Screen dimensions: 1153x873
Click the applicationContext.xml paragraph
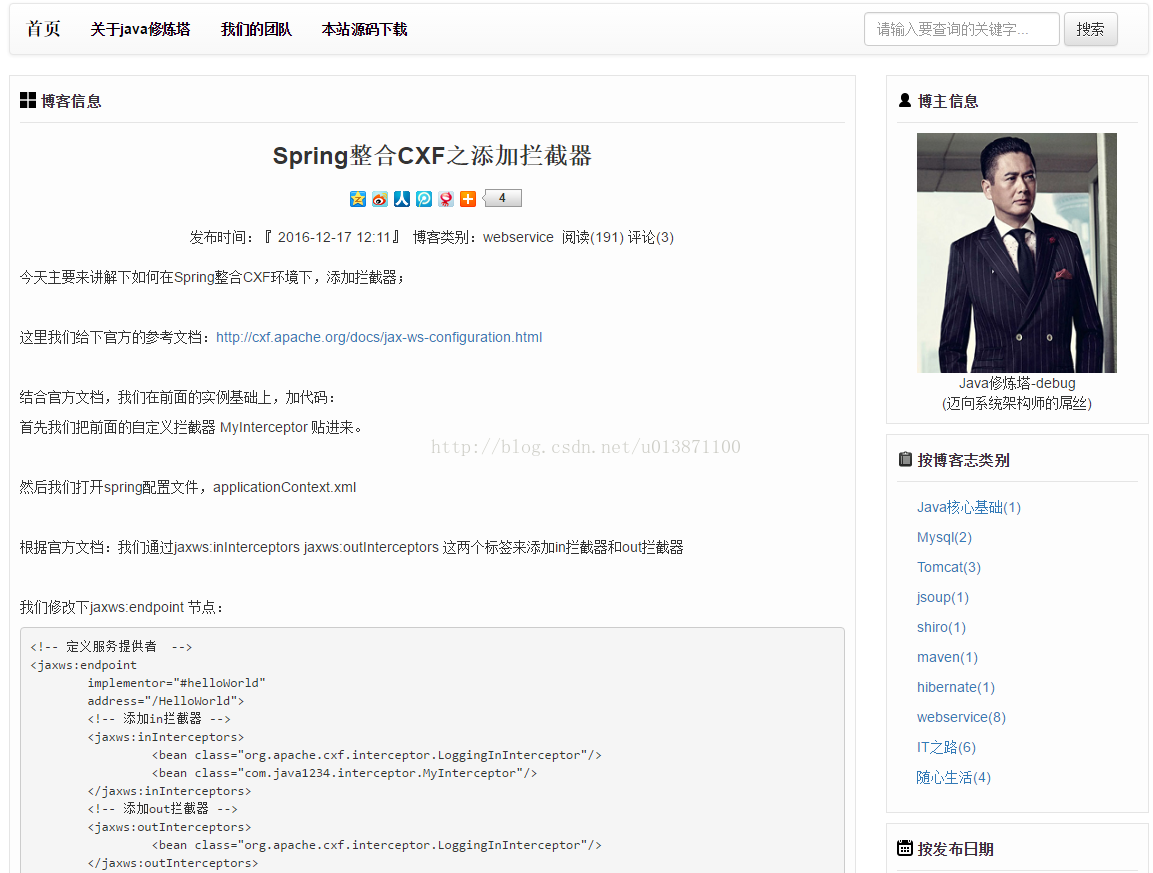coord(188,487)
